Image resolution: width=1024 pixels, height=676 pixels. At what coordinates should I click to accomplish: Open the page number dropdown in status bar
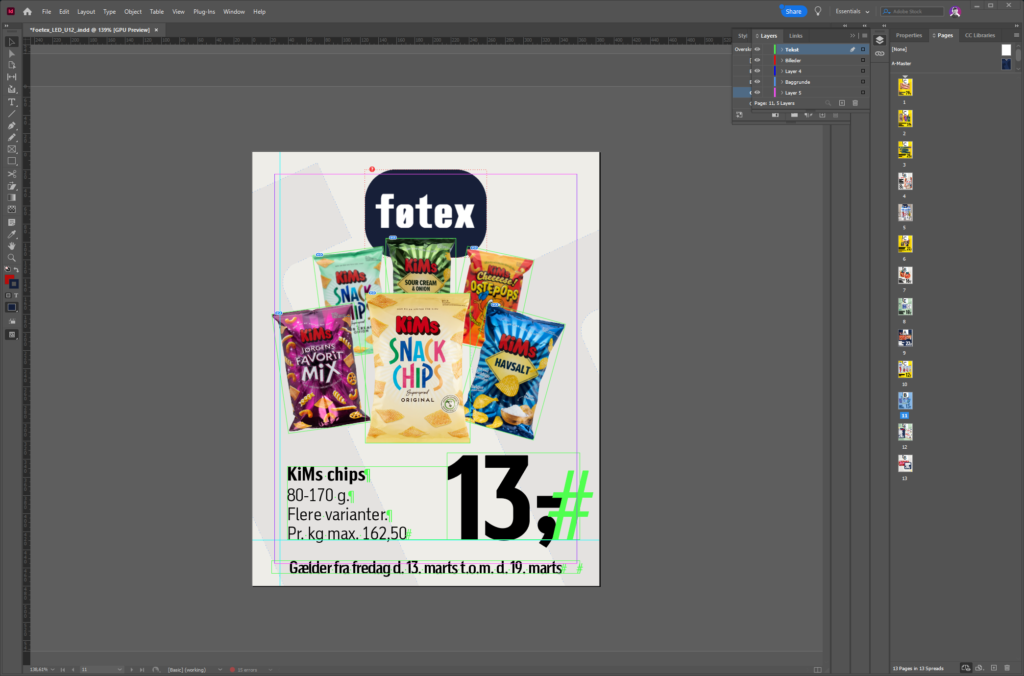[x=120, y=669]
